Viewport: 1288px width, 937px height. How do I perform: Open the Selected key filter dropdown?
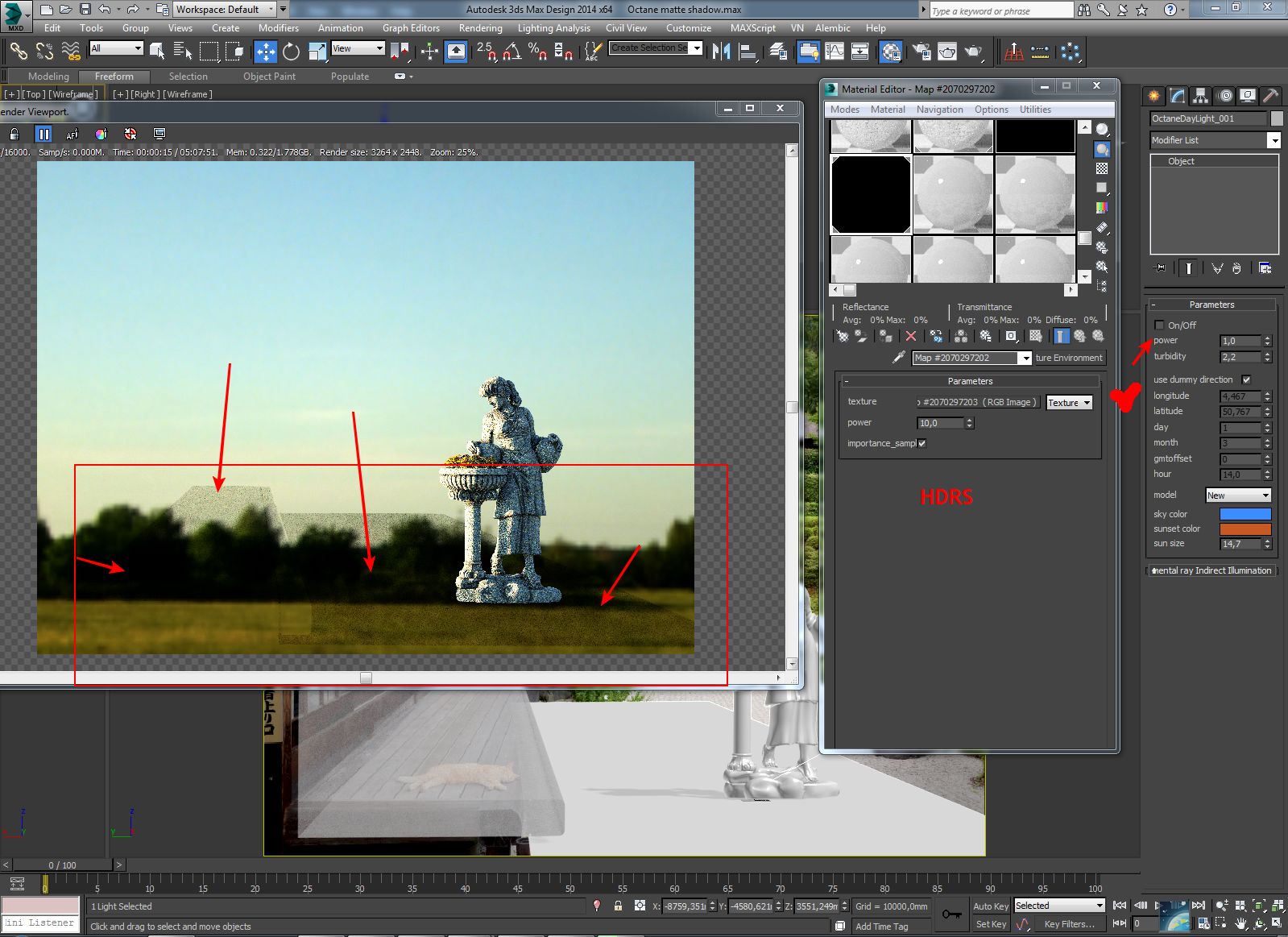(x=1058, y=906)
